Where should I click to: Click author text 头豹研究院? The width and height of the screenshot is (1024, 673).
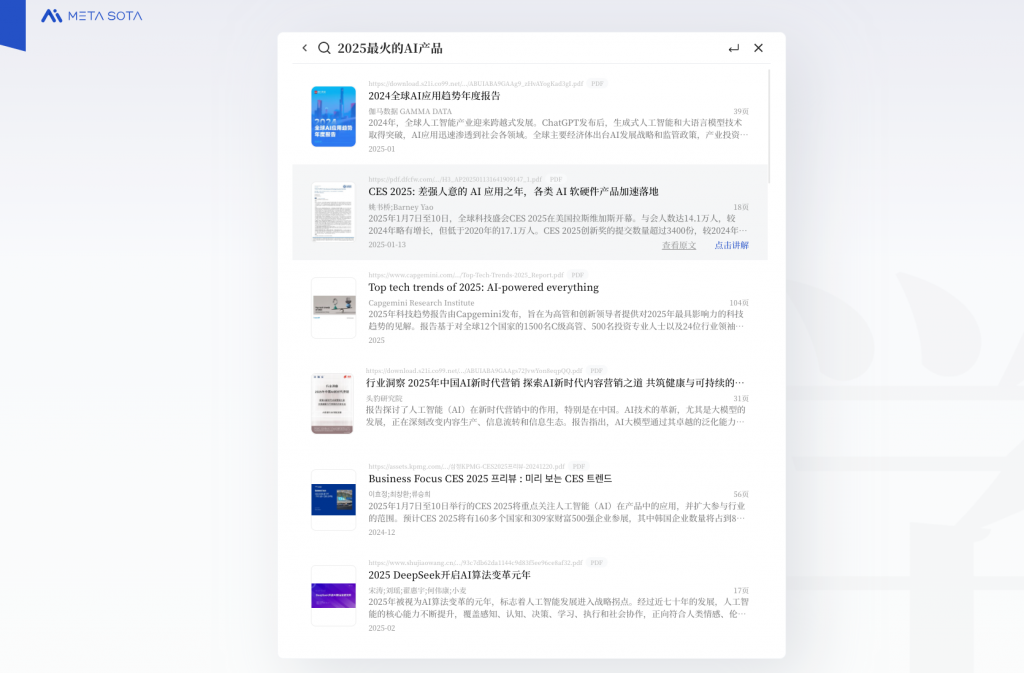pos(384,399)
